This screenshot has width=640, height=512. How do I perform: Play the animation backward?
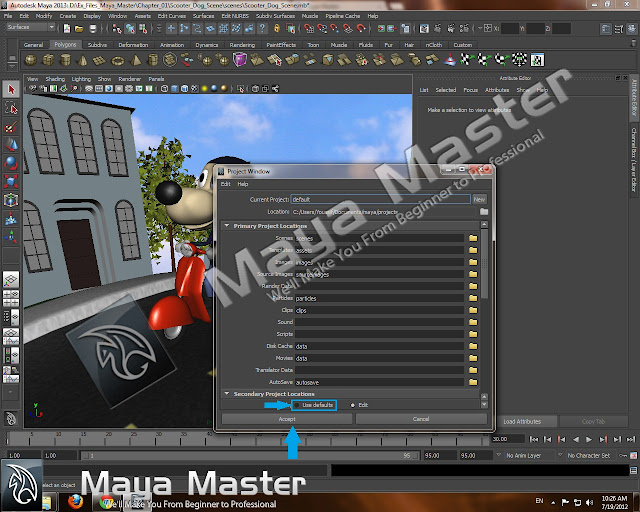[x=576, y=439]
